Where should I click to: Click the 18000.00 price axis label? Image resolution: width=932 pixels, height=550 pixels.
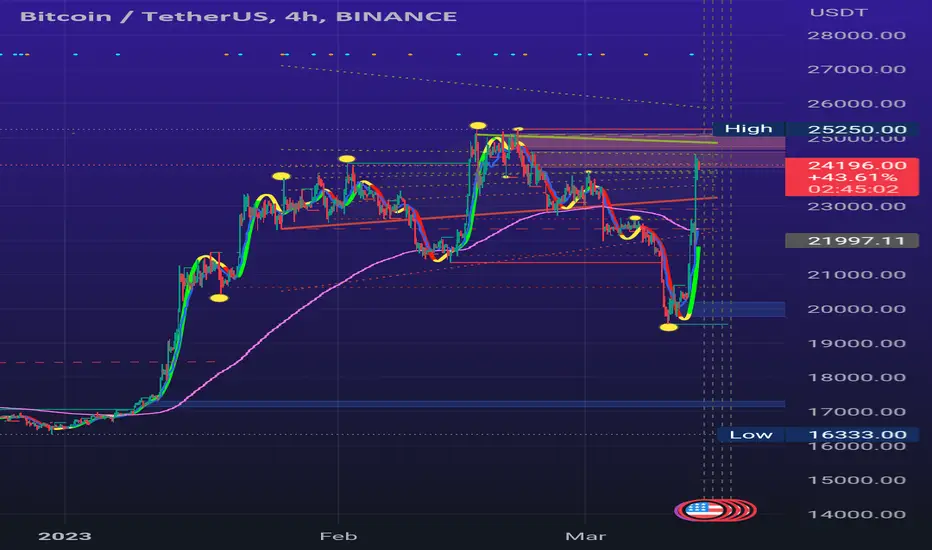click(857, 378)
